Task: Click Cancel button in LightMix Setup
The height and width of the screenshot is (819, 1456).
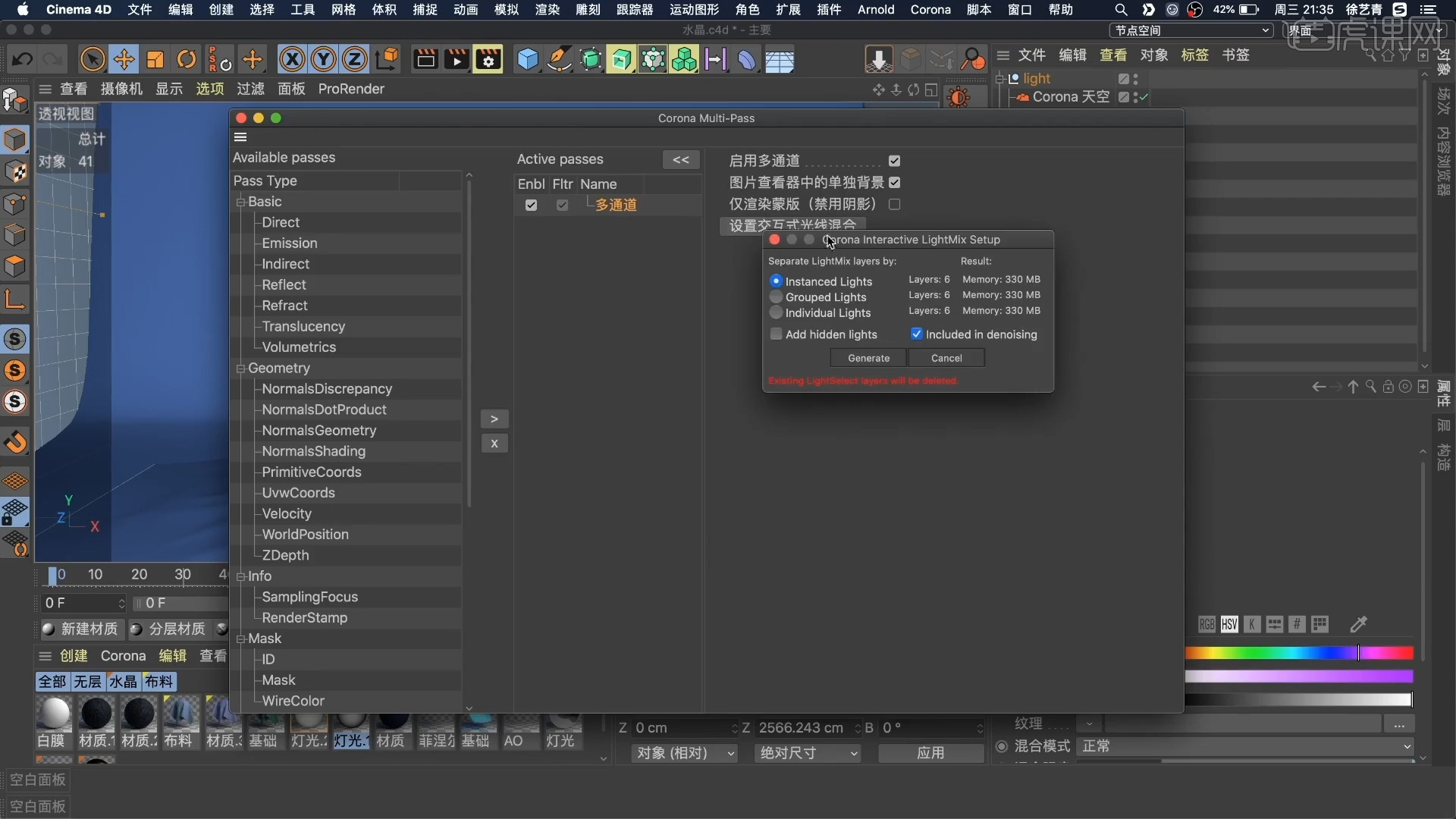Action: 946,358
